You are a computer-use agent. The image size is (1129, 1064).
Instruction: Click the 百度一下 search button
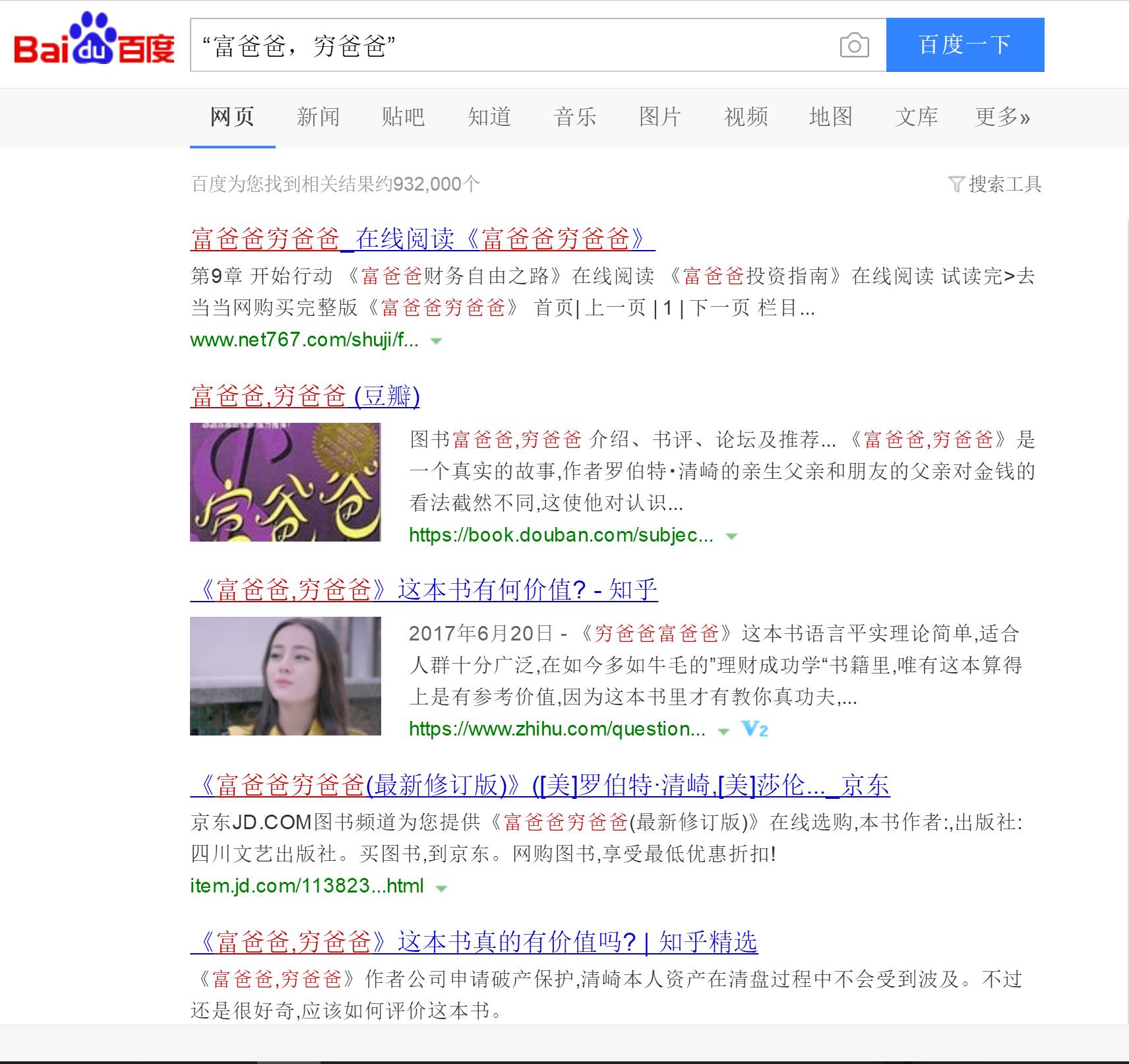point(965,45)
